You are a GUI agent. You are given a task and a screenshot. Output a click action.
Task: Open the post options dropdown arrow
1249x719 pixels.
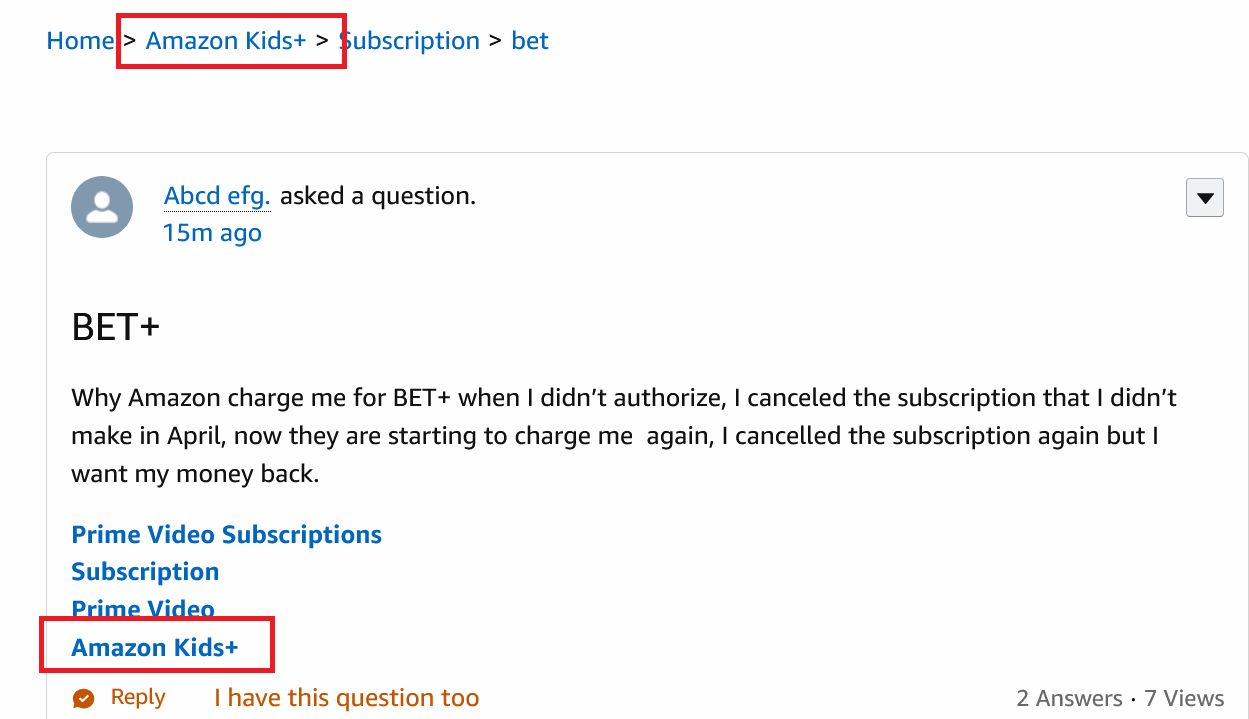(x=1205, y=198)
